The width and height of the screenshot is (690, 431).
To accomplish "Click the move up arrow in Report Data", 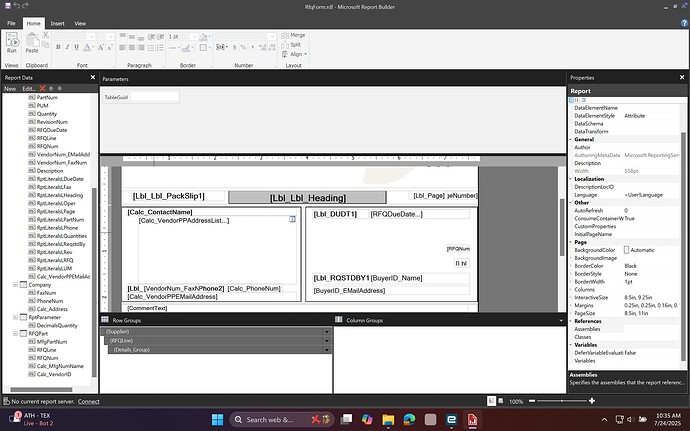I will click(x=51, y=88).
